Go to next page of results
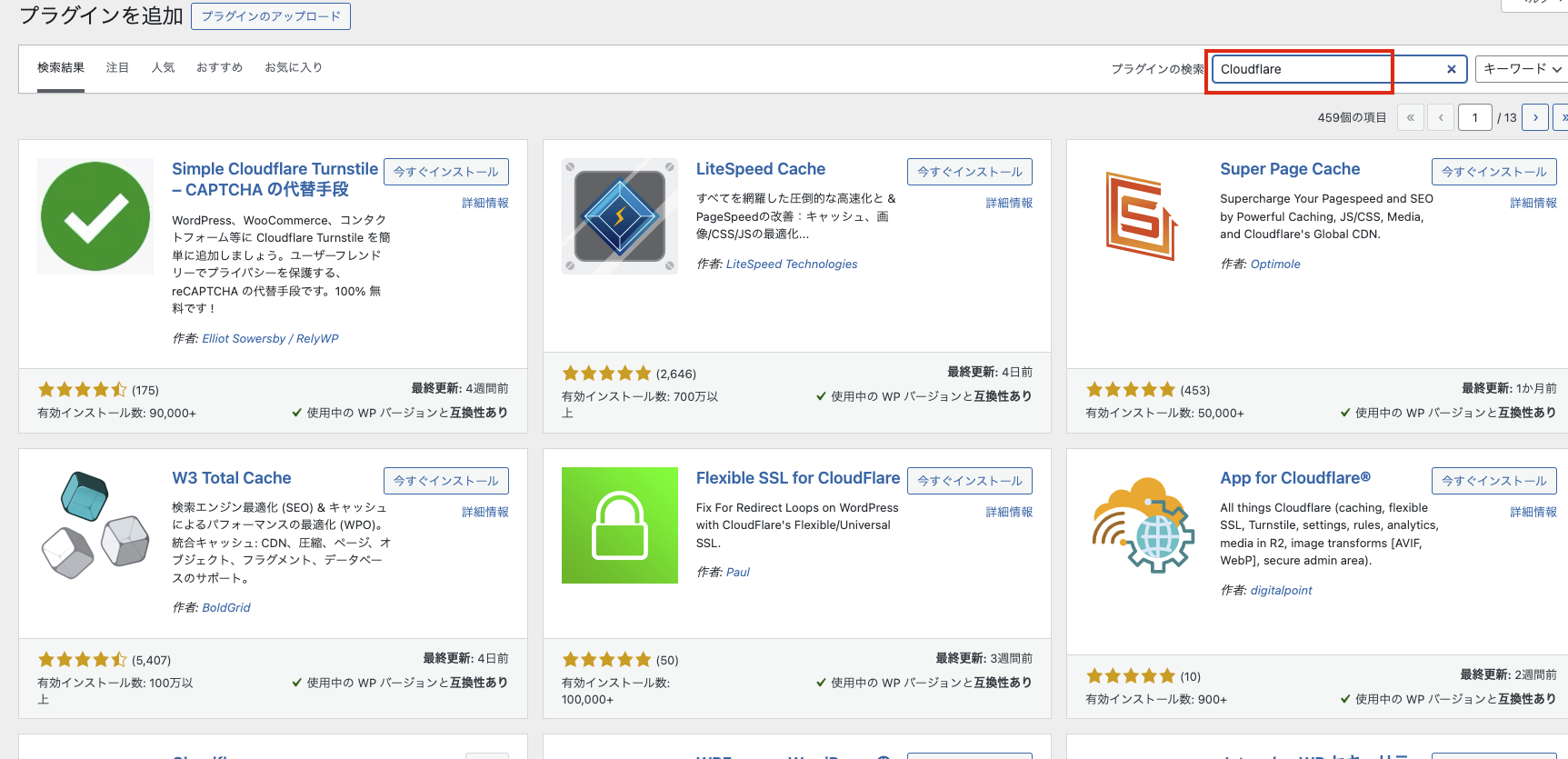The width and height of the screenshot is (1568, 759). tap(1535, 117)
